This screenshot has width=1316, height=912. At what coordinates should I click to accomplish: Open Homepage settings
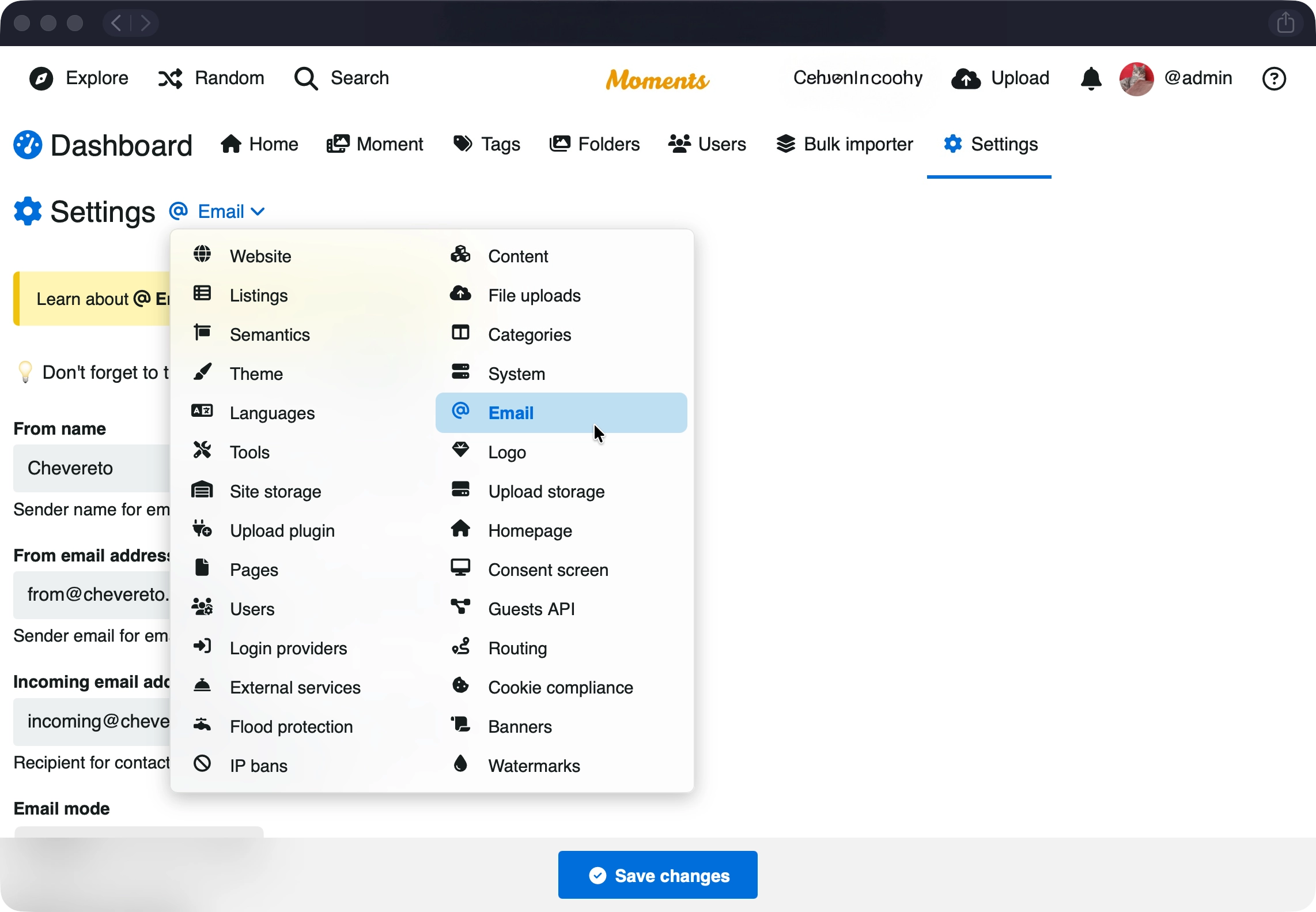click(x=530, y=531)
